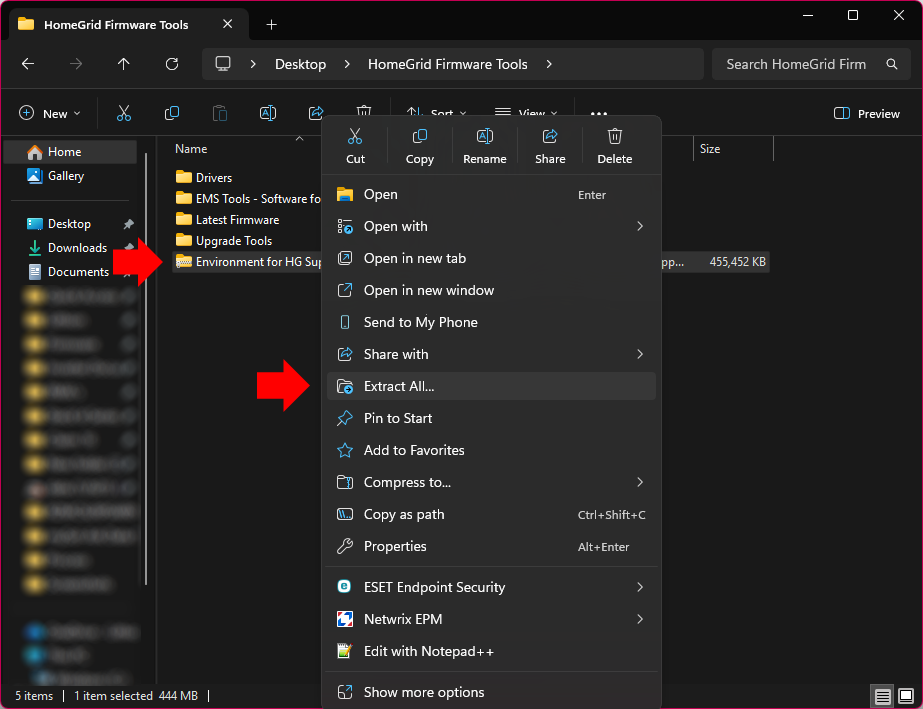Expand the Open with submenu
Viewport: 923px width, 709px height.
tap(491, 226)
